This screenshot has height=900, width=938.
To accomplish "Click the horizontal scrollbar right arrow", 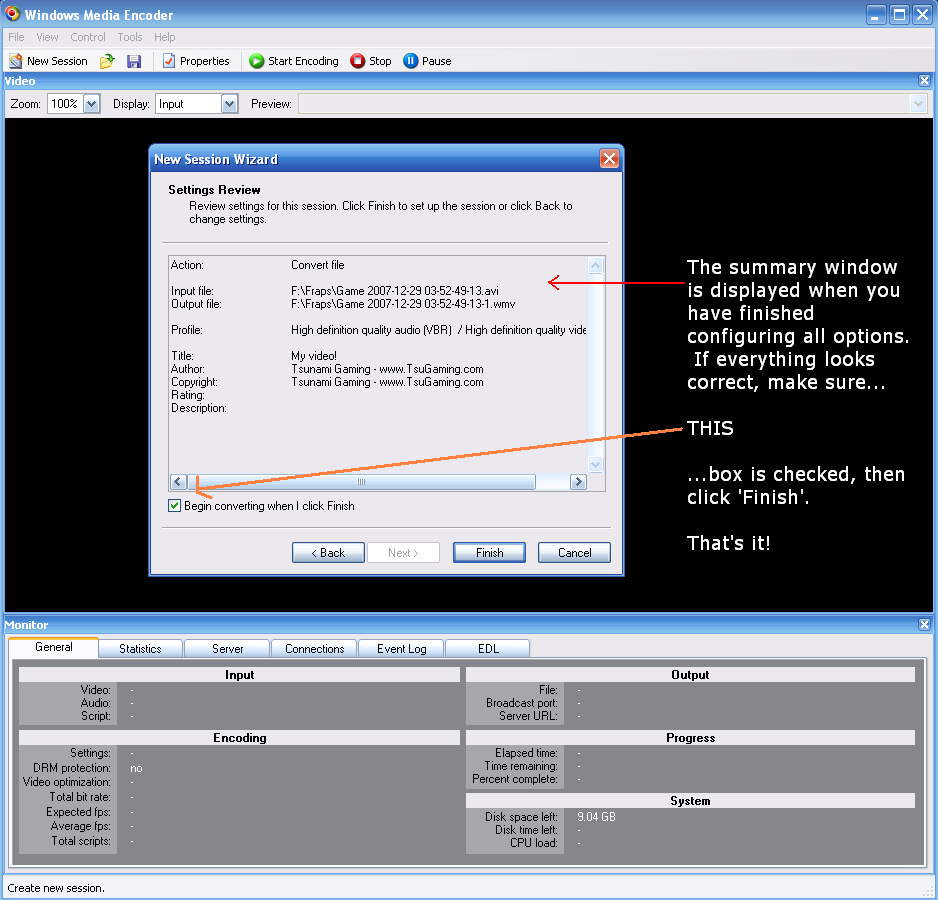I will tap(578, 482).
